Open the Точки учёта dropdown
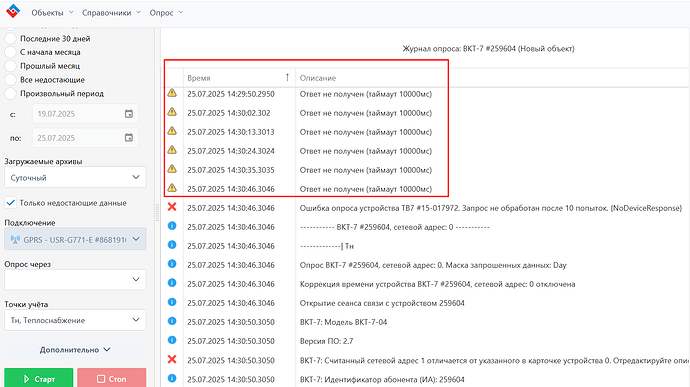Screen dimensions: 690x387 [75, 320]
